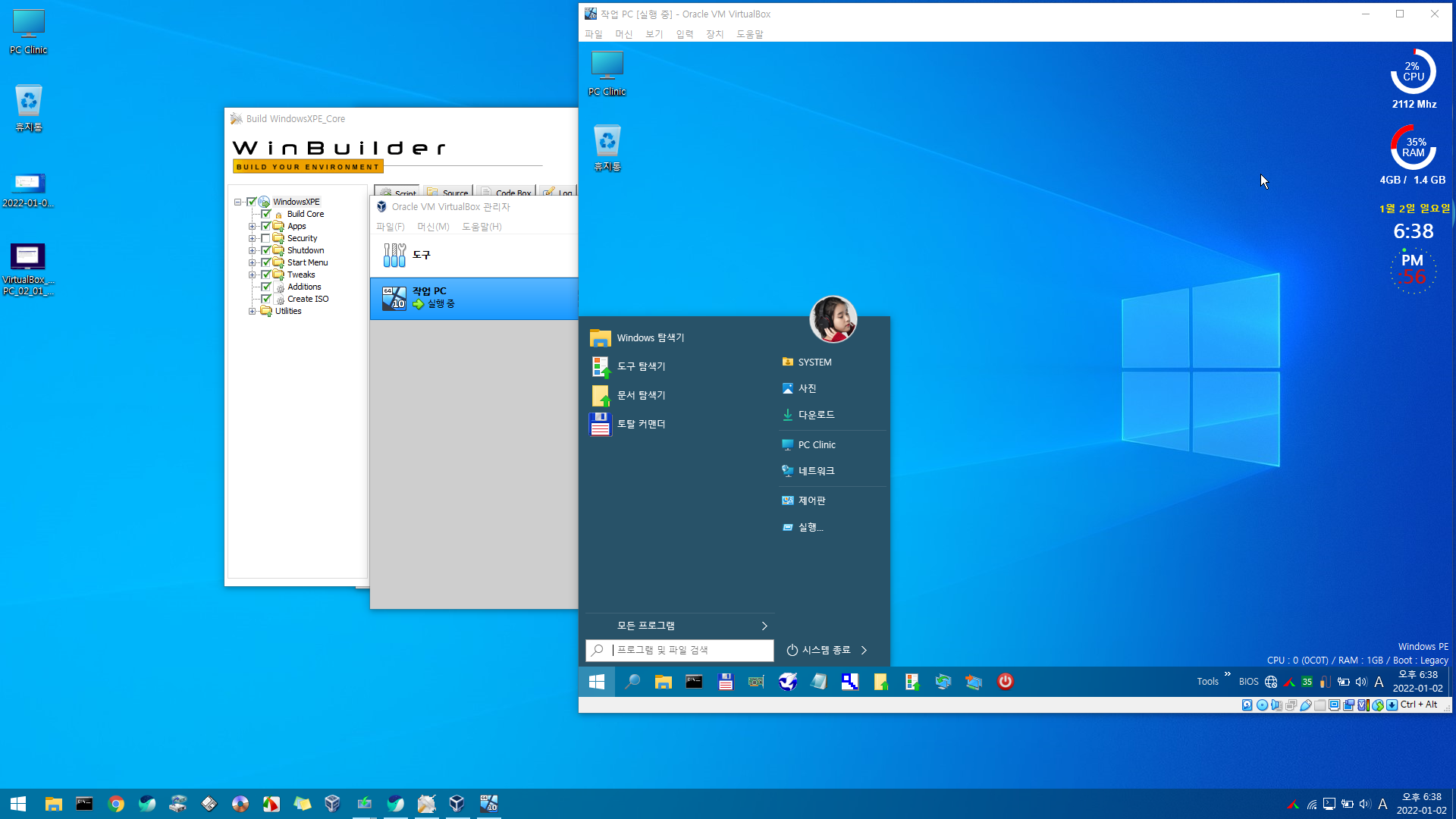Open the host desktop recycle bin
This screenshot has width=1456, height=819.
(28, 108)
